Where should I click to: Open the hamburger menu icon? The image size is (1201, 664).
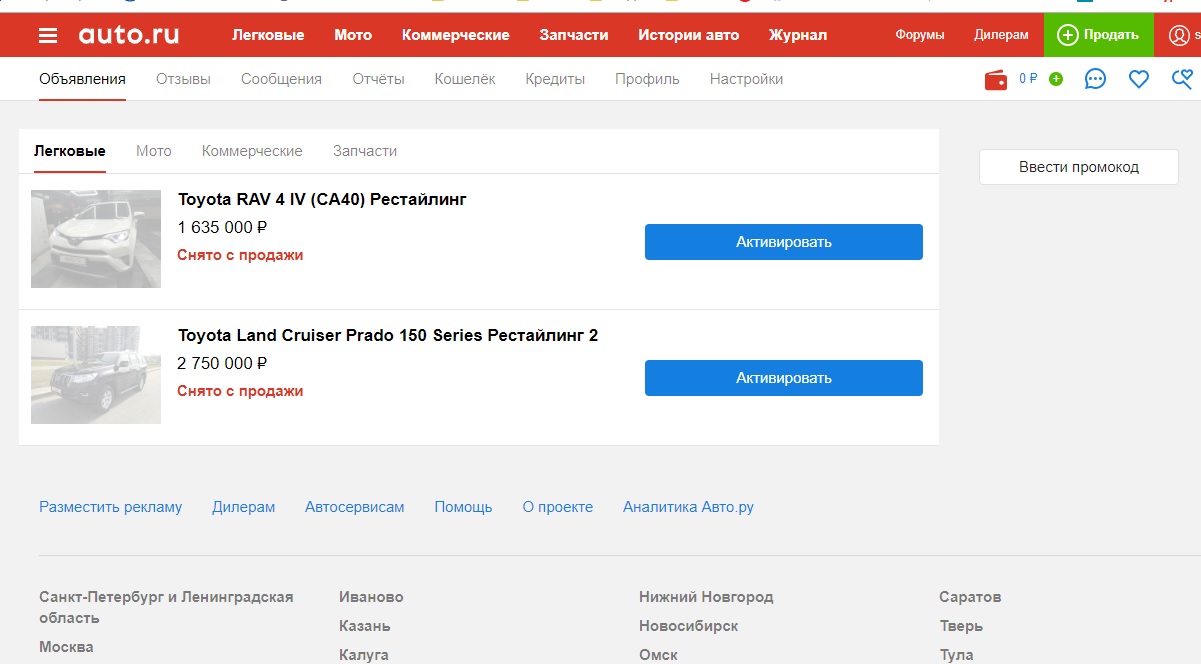48,36
